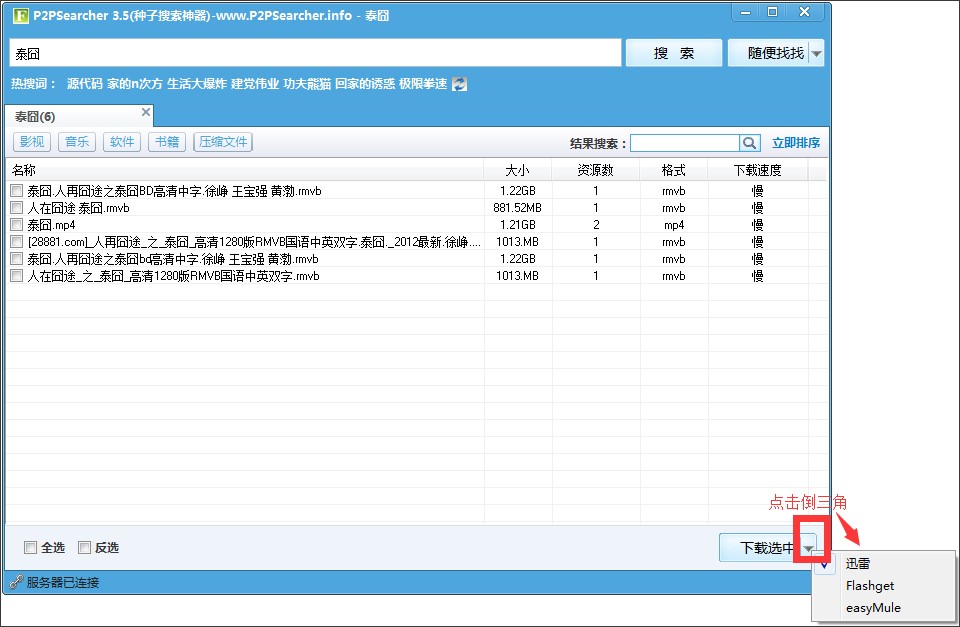Sort results by the 大小 column header
This screenshot has height=627, width=960.
coord(518,169)
